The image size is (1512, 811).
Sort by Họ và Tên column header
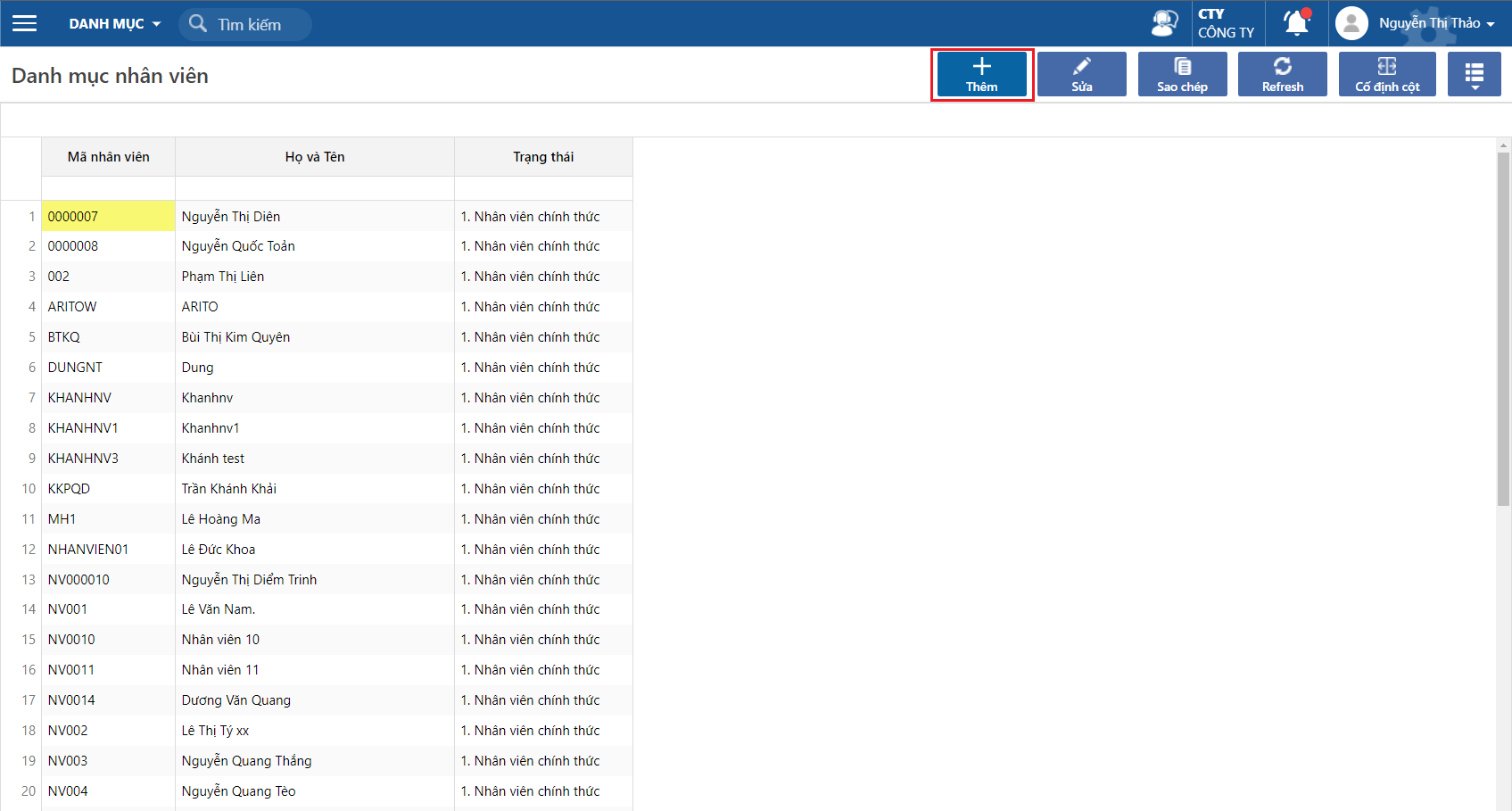pyautogui.click(x=314, y=157)
